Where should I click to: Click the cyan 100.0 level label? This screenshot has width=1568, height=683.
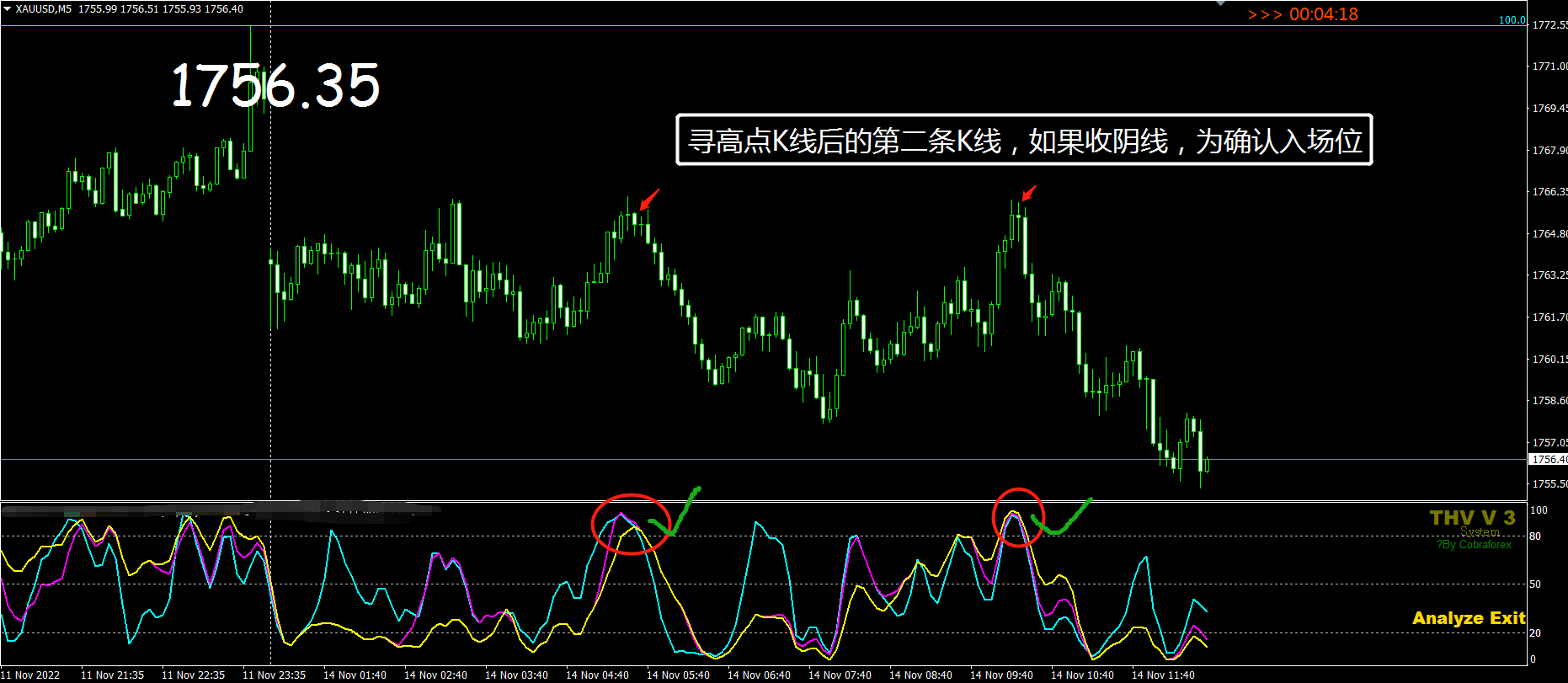click(1512, 20)
